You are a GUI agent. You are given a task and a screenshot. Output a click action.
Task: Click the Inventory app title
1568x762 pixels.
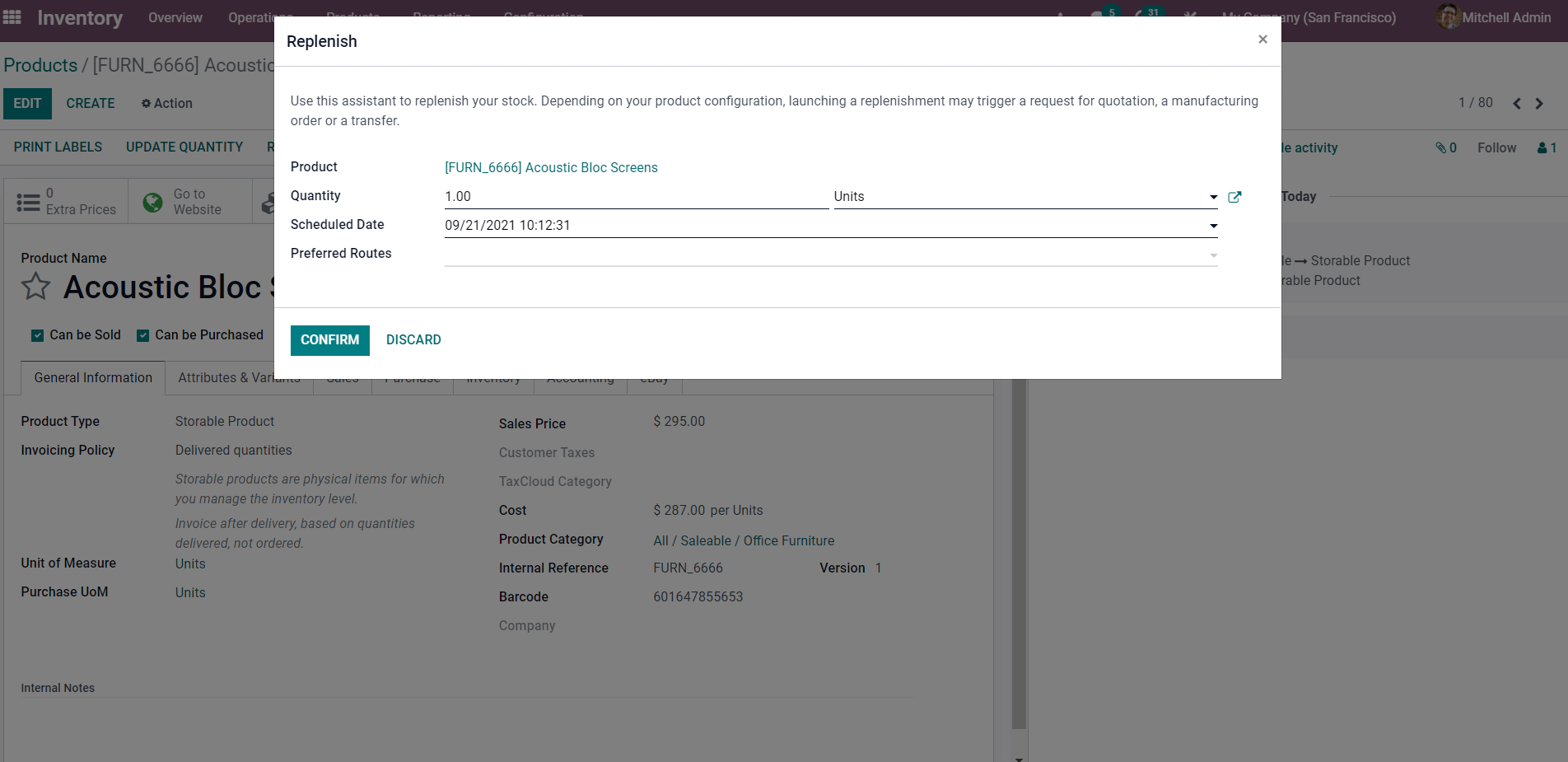point(80,17)
